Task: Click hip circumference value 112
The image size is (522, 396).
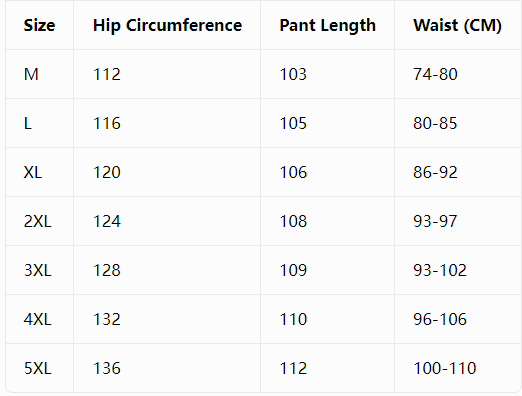Action: tap(107, 74)
